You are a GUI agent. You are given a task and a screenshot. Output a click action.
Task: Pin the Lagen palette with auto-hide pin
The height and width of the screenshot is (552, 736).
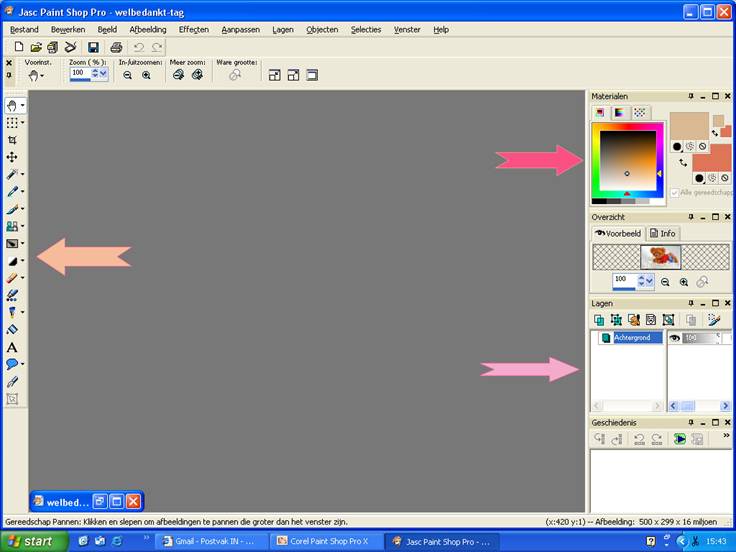691,303
